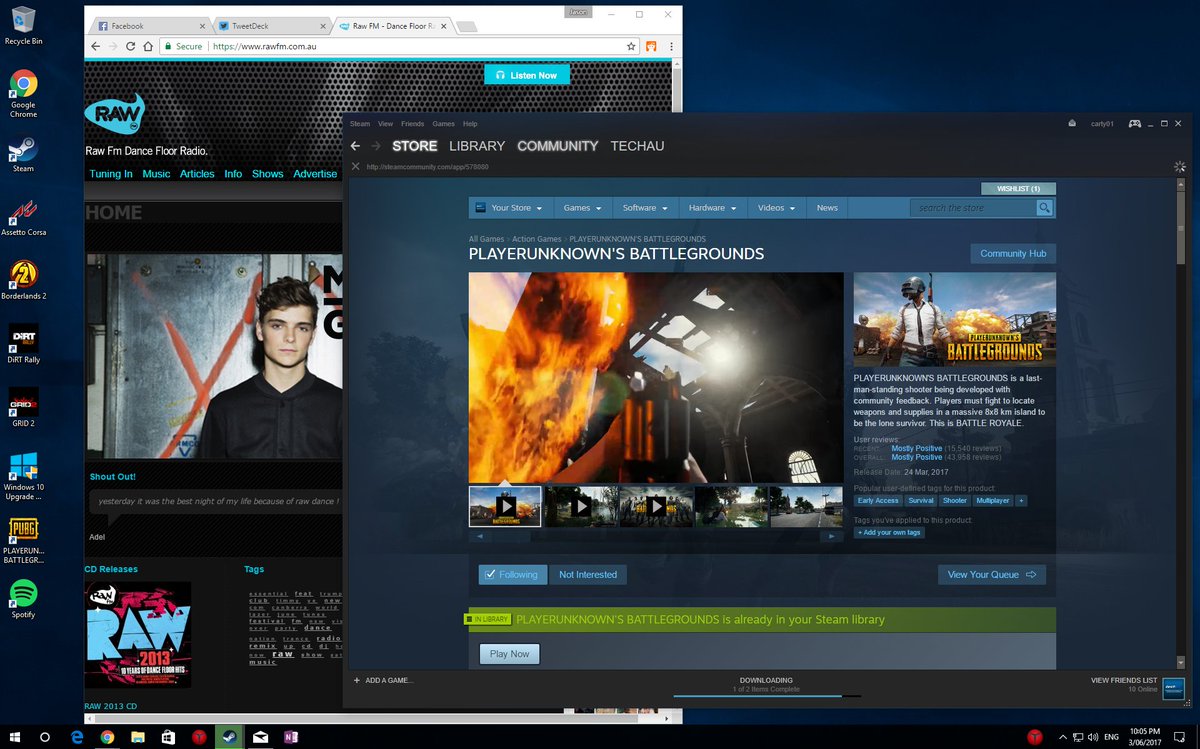Click the Not Interested button
This screenshot has width=1200, height=749.
coord(588,574)
